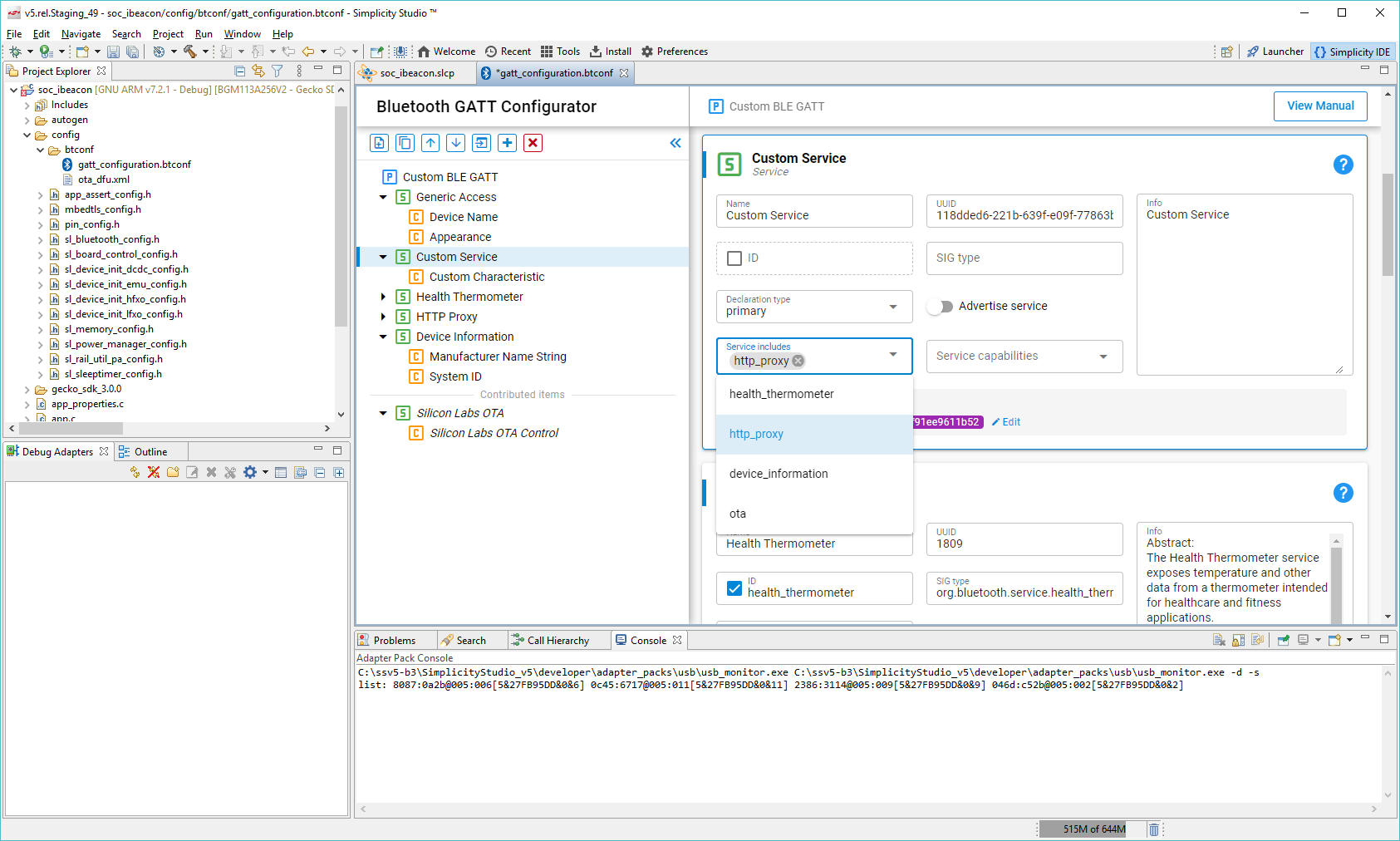1400x841 pixels.
Task: Collapse the Device Information tree node
Action: [383, 337]
